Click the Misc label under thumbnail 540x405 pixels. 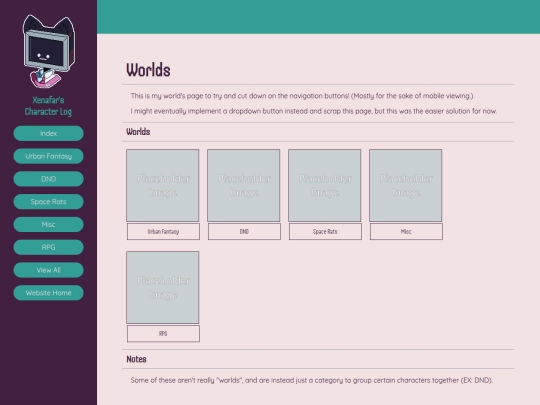click(x=406, y=231)
